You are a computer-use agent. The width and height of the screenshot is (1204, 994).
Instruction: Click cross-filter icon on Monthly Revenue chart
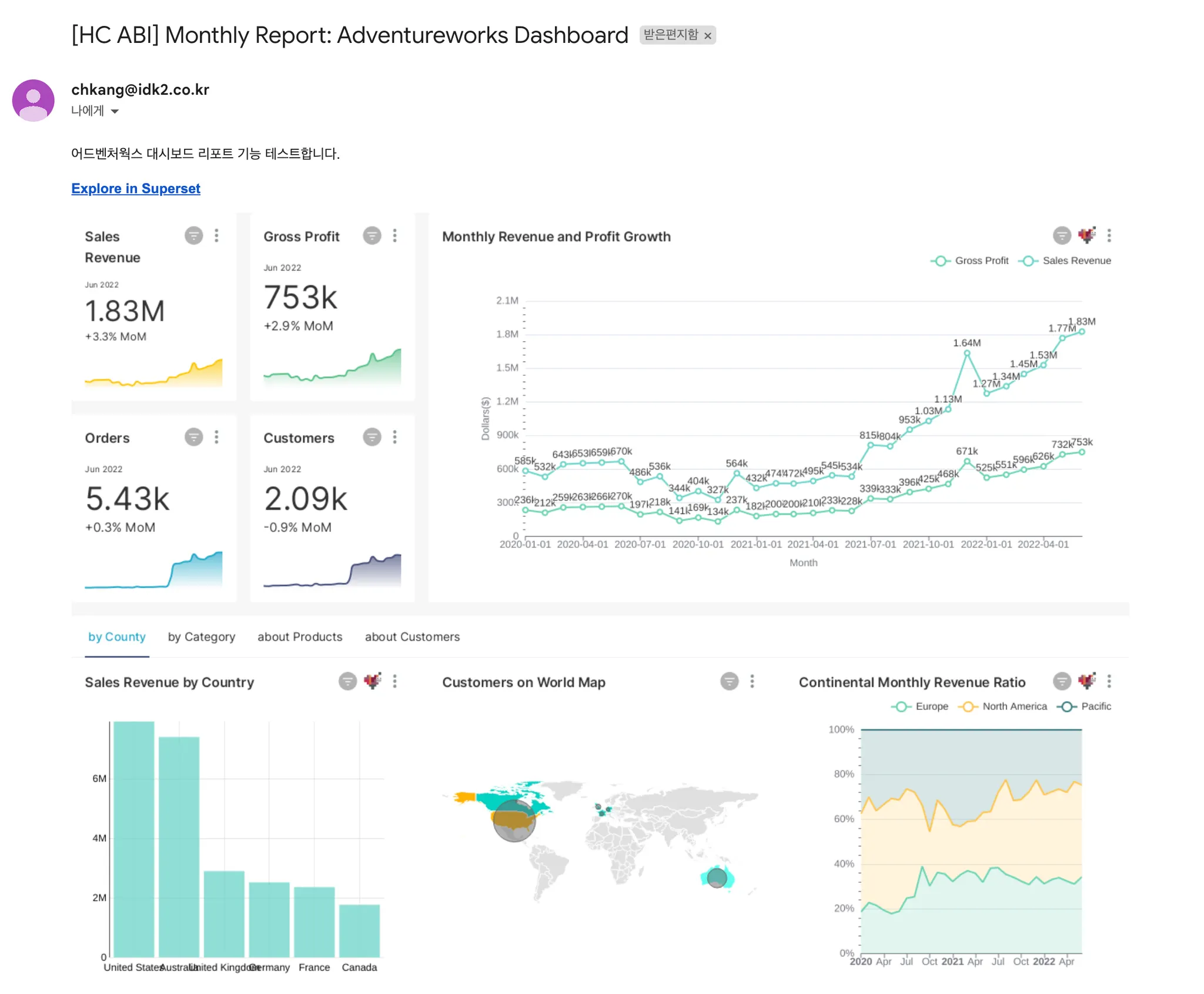pyautogui.click(x=1086, y=236)
